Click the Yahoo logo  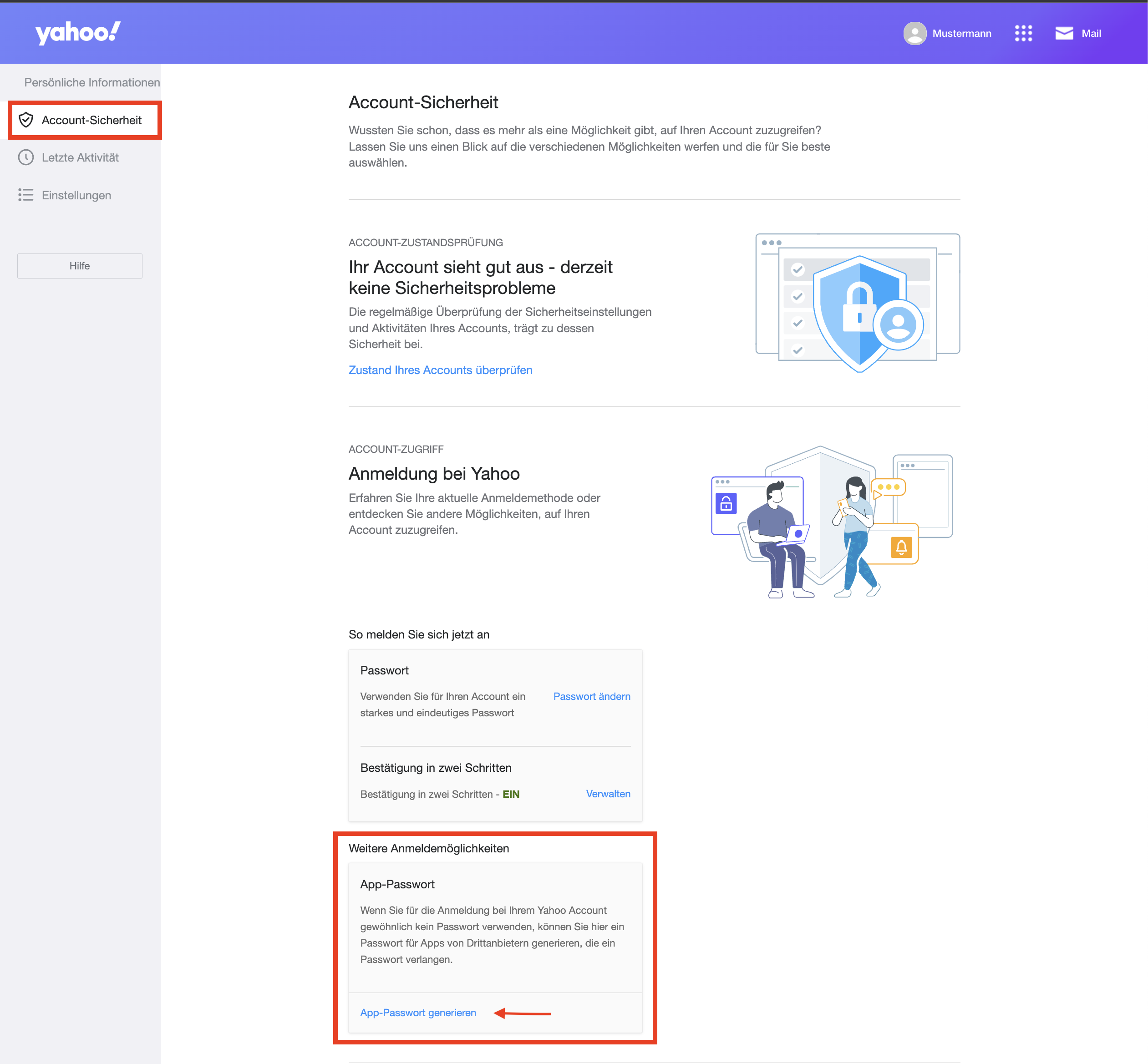click(78, 32)
